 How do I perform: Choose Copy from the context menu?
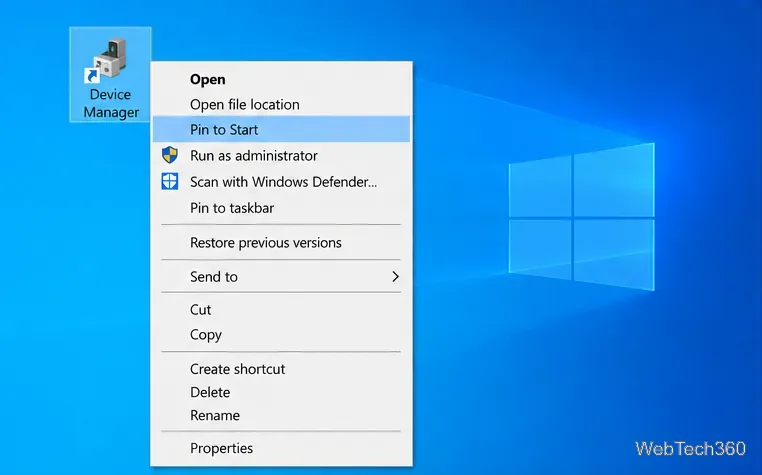click(281, 334)
